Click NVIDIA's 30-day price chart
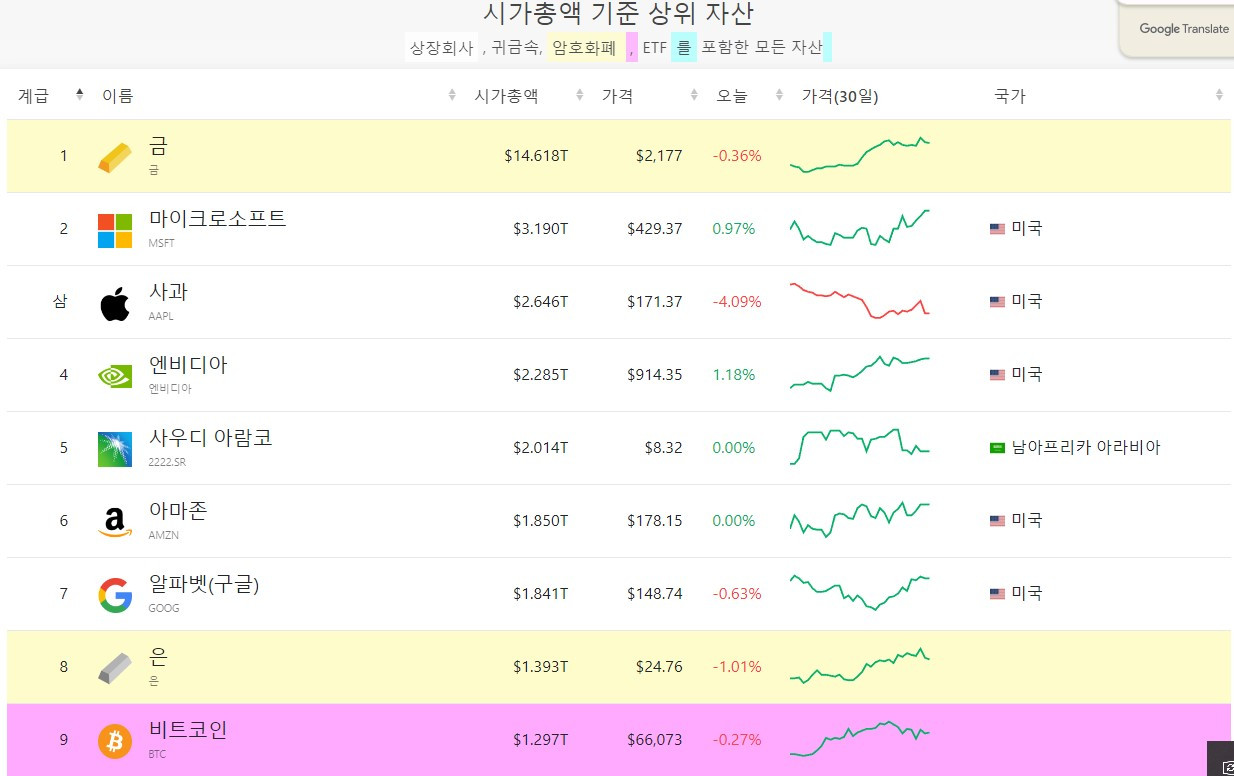This screenshot has height=776, width=1234. point(860,374)
